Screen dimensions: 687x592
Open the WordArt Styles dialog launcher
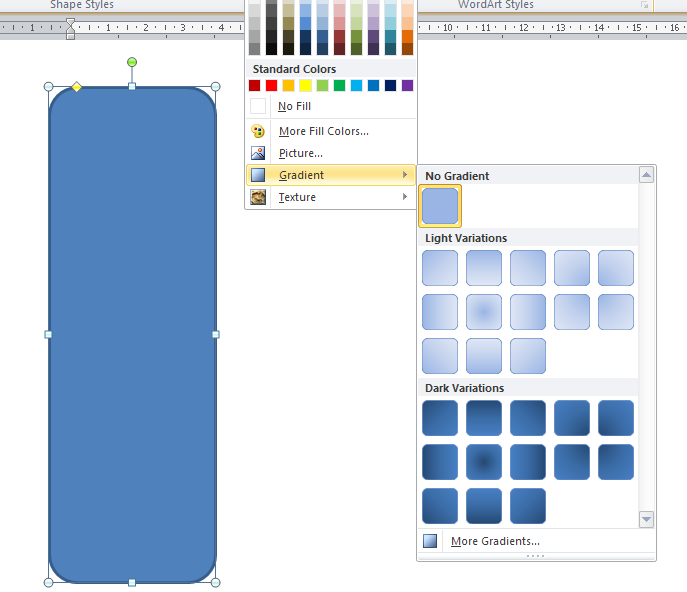(645, 5)
